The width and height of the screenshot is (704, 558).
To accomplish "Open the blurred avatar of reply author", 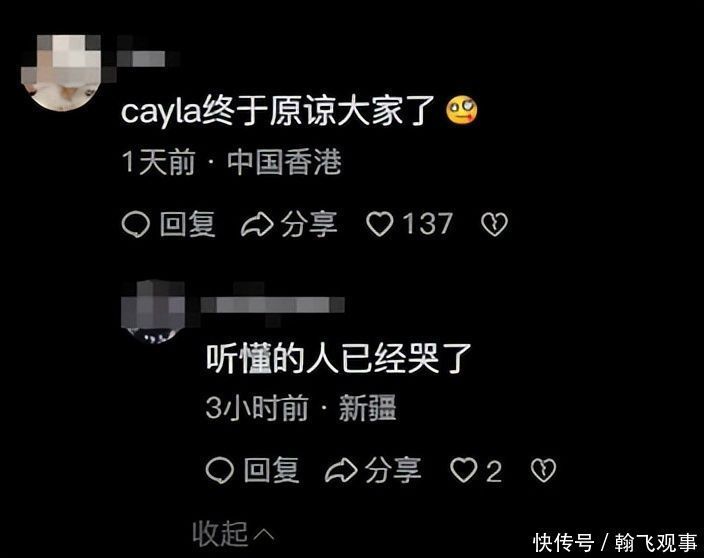I will click(x=153, y=312).
